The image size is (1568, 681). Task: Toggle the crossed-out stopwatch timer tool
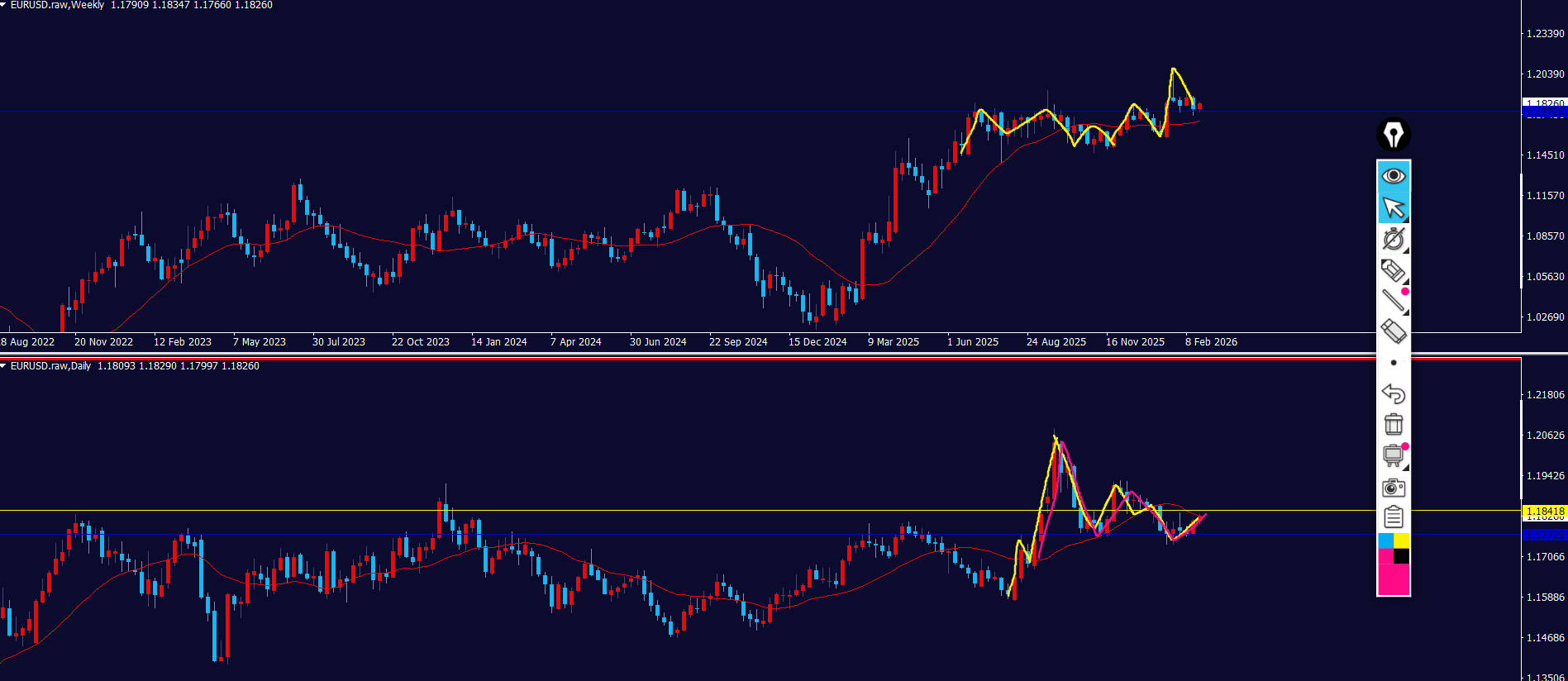click(1393, 239)
